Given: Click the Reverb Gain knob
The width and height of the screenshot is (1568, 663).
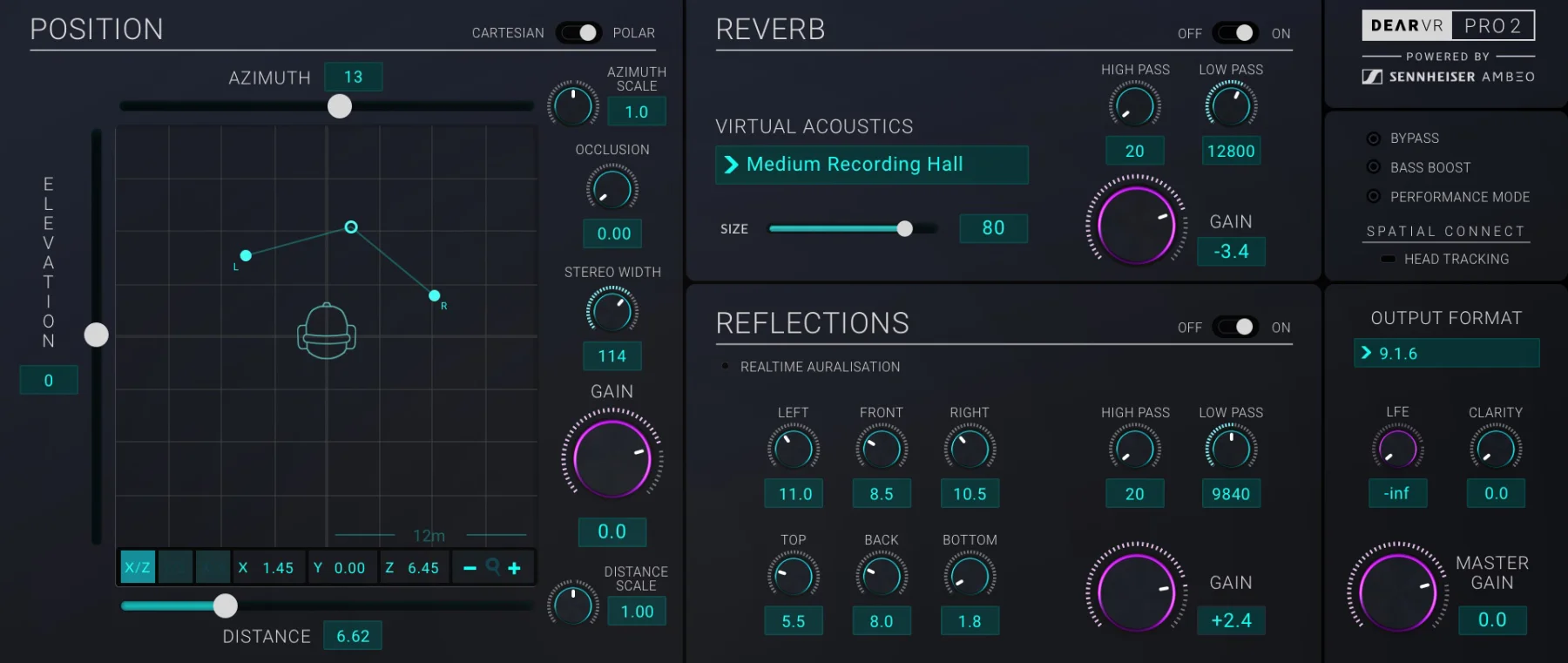Looking at the screenshot, I should pos(1136,225).
